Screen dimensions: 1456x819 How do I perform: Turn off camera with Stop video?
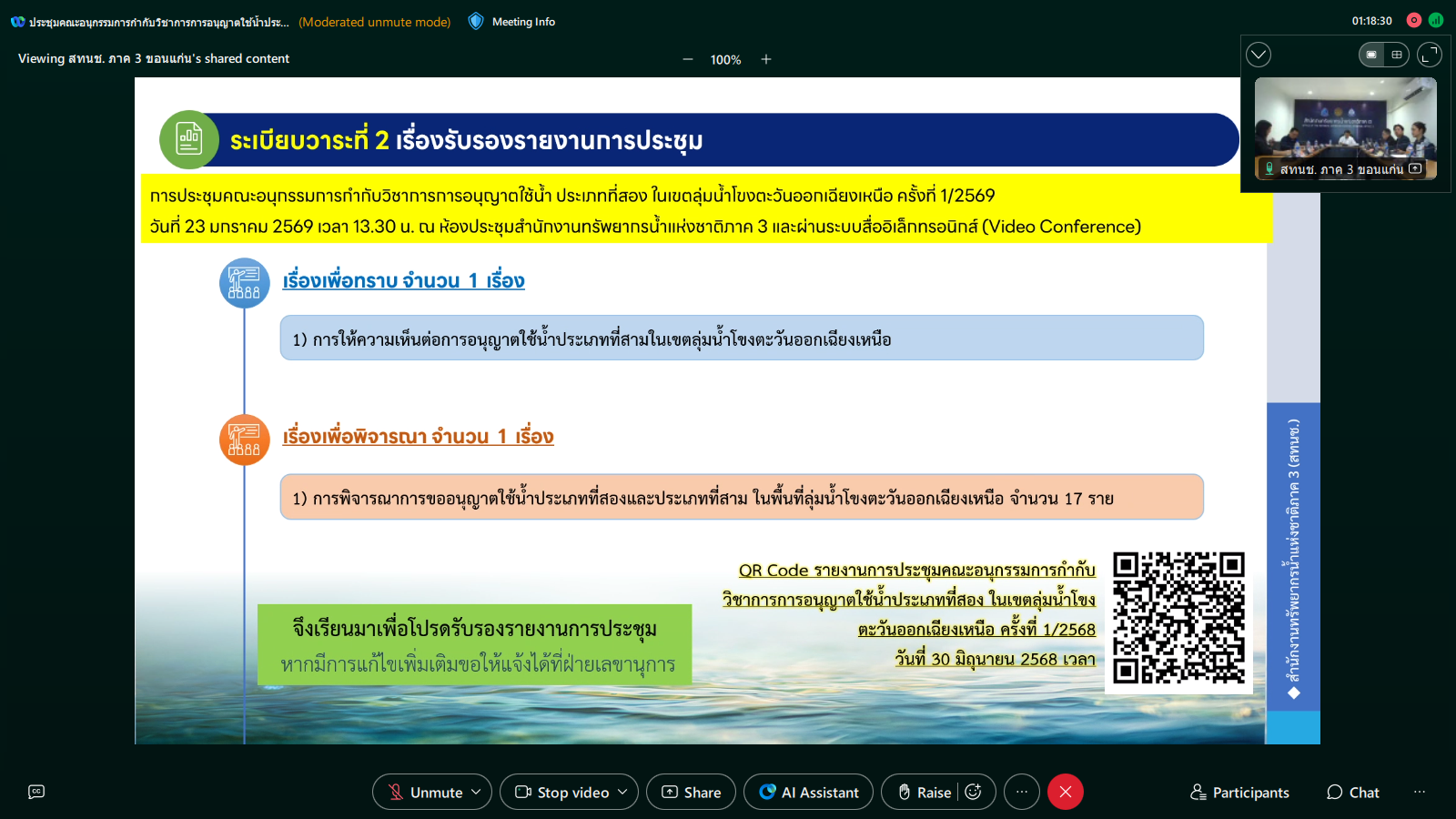561,792
